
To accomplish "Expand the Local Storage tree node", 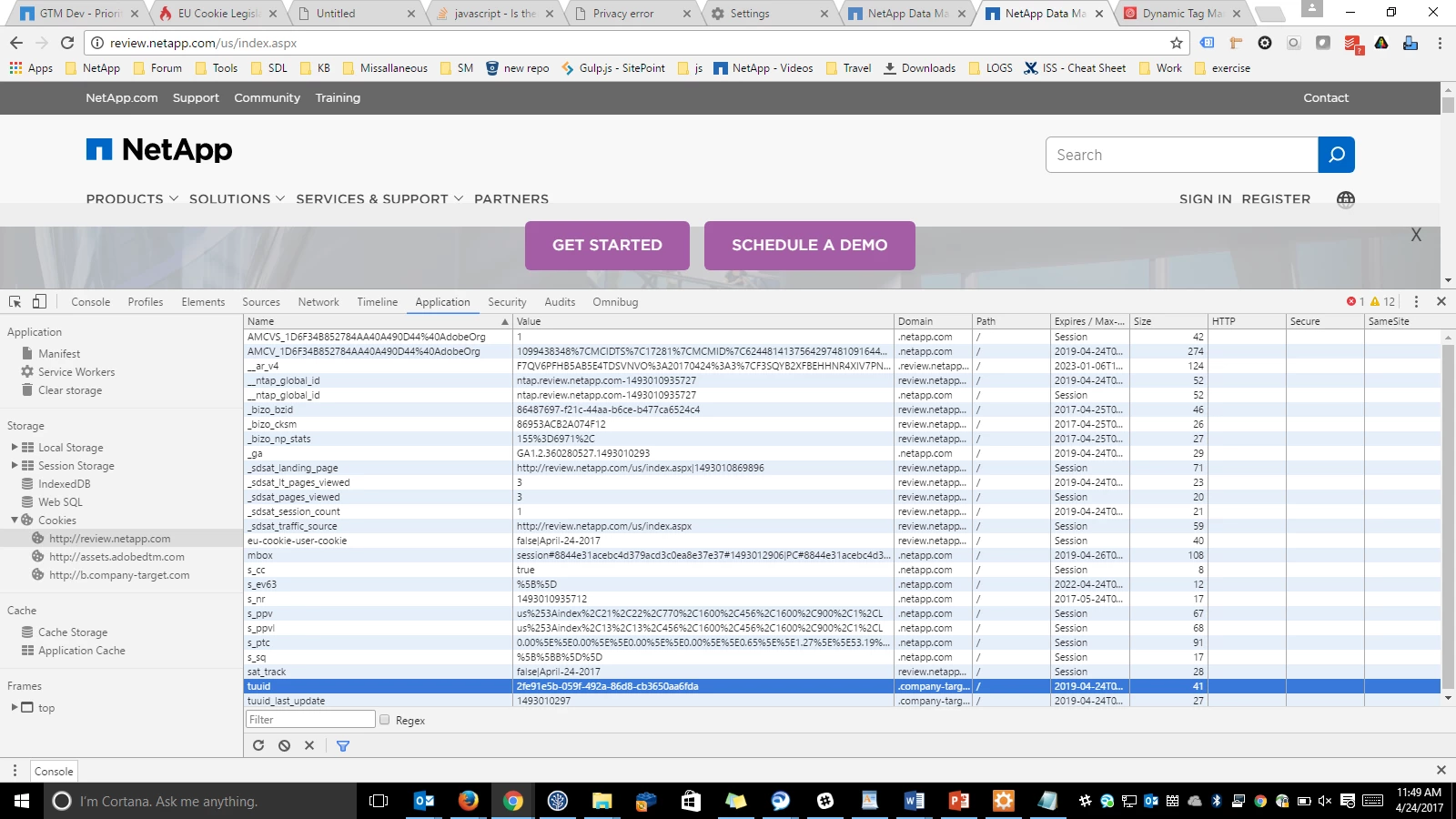I will [15, 447].
